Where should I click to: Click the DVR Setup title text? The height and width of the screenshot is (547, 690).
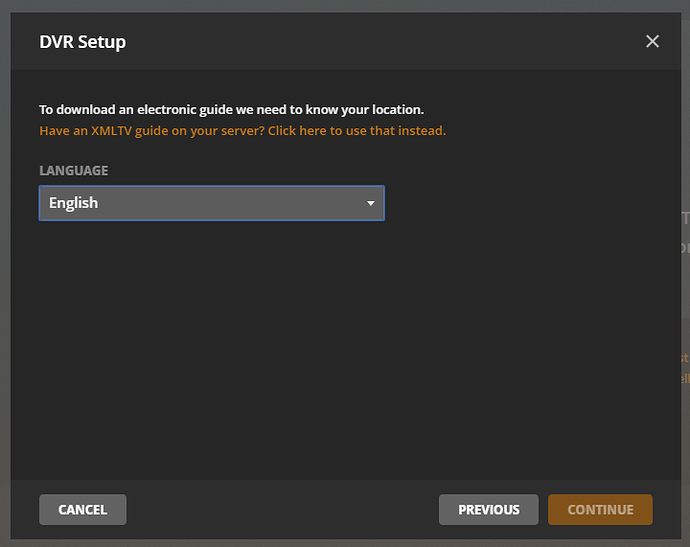point(82,42)
